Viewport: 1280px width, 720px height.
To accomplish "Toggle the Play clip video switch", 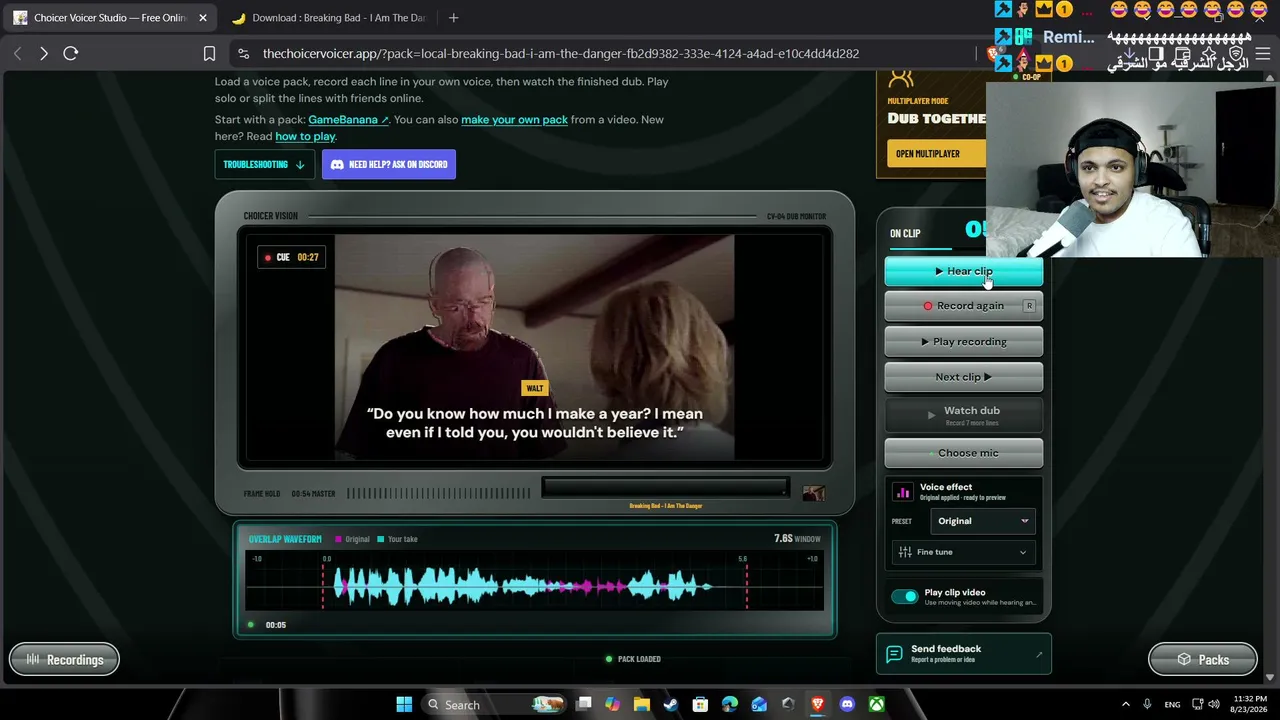I will (904, 597).
